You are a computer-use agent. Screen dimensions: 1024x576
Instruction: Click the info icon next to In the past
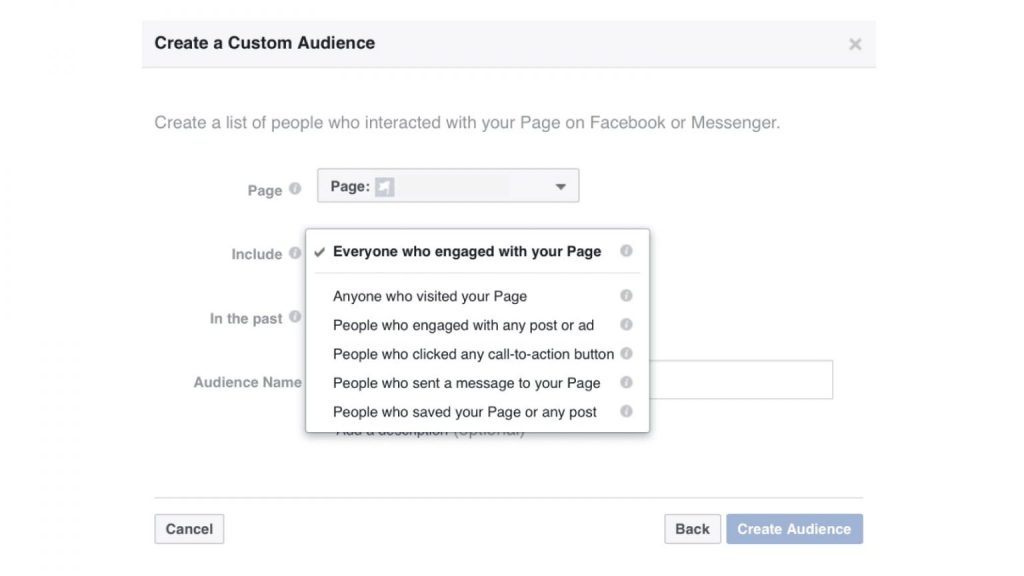point(295,317)
